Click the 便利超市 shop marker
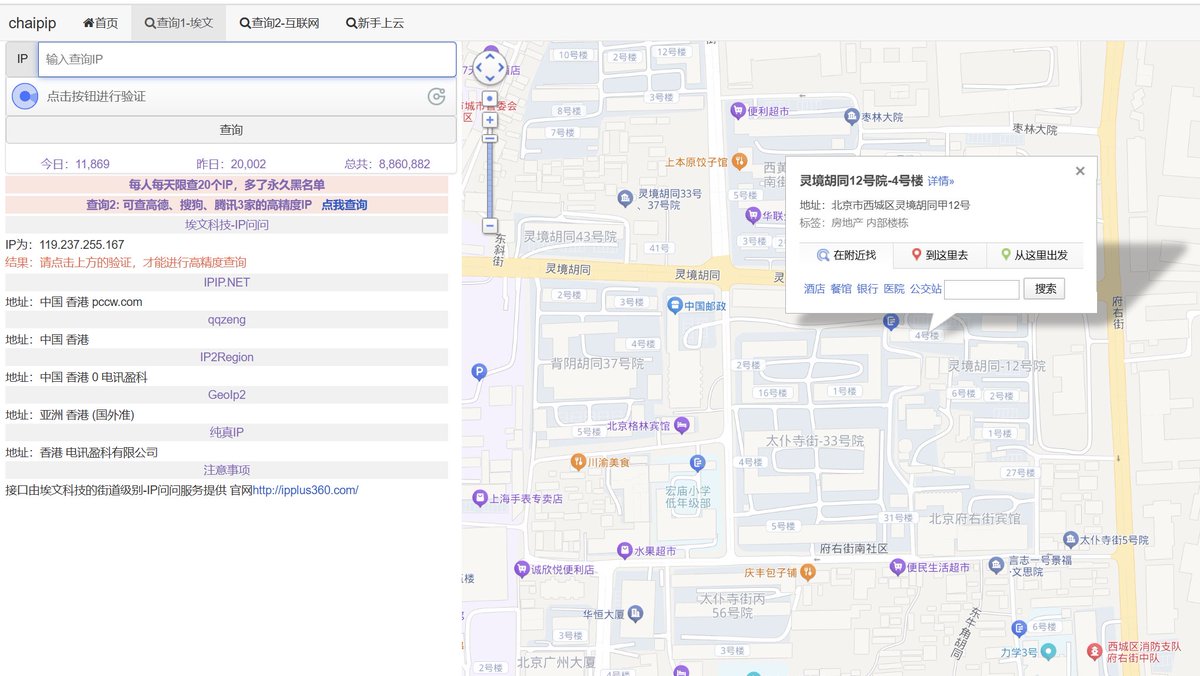The height and width of the screenshot is (676, 1200). click(x=738, y=111)
